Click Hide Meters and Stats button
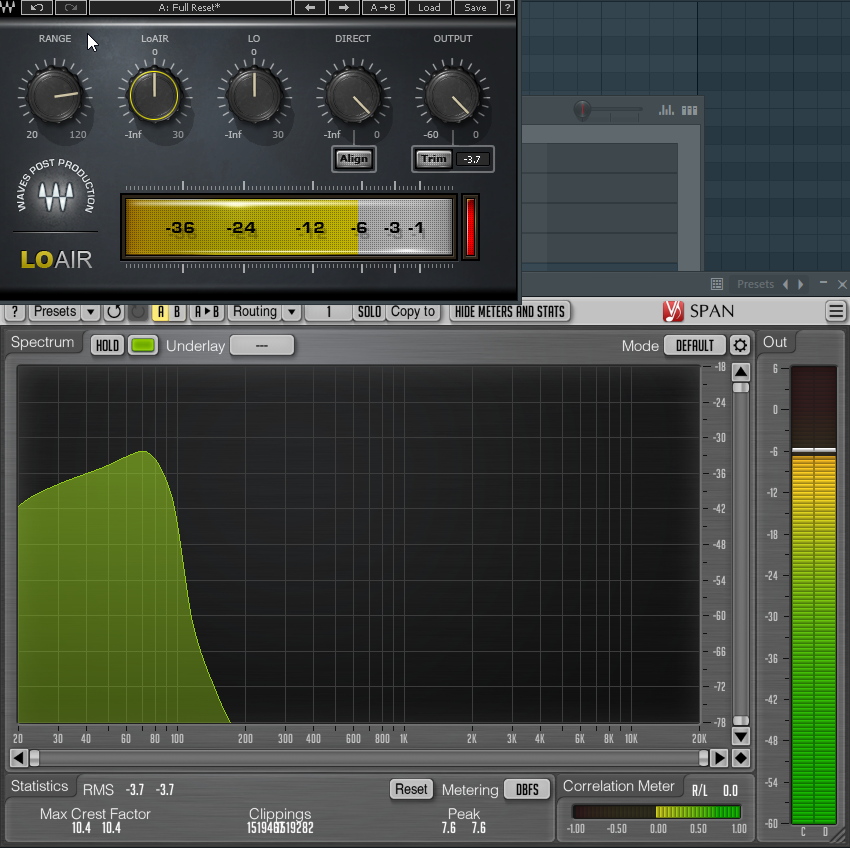 (x=510, y=312)
